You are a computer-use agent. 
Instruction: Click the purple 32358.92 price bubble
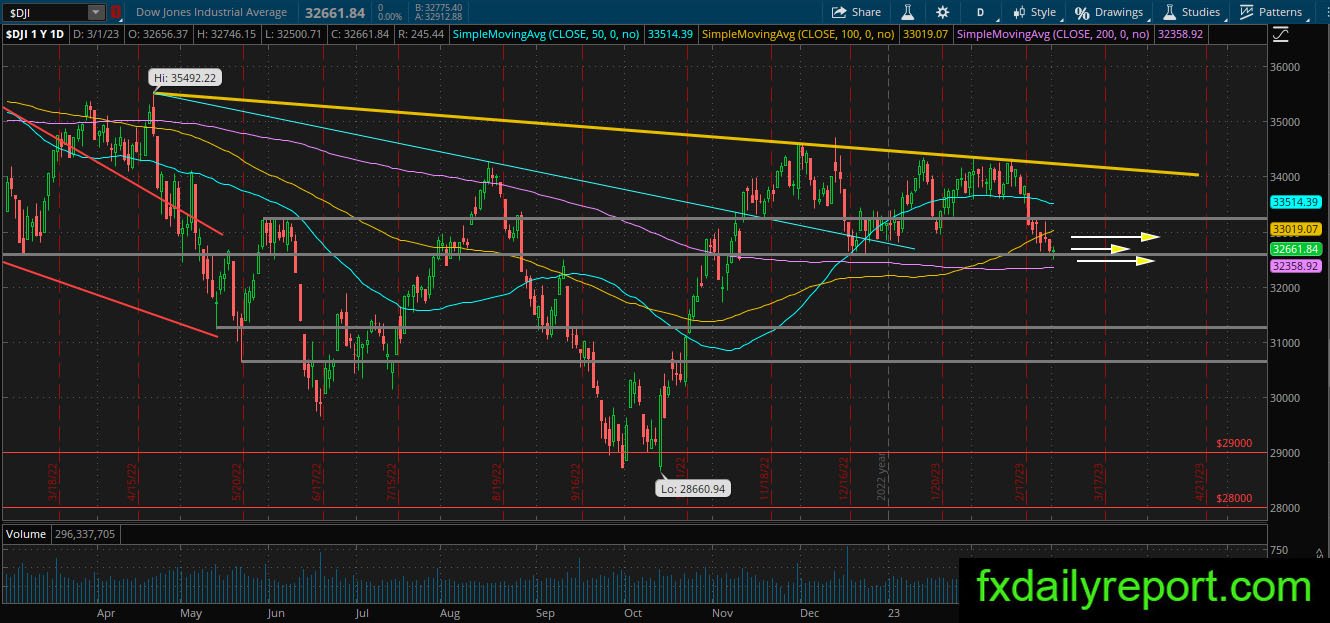tap(1295, 266)
